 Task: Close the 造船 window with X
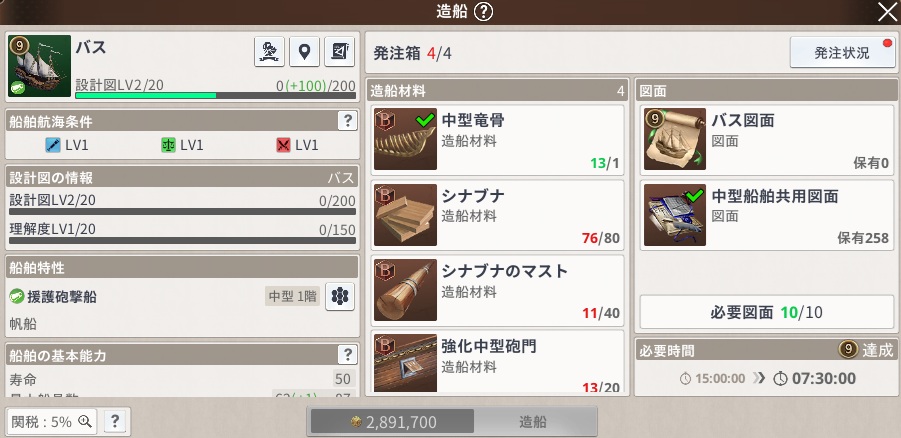click(887, 11)
